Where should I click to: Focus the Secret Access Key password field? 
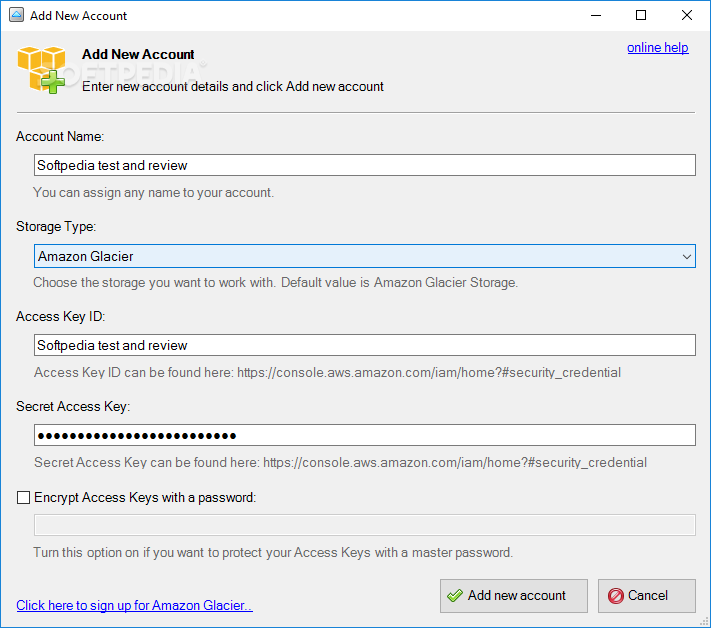point(365,435)
